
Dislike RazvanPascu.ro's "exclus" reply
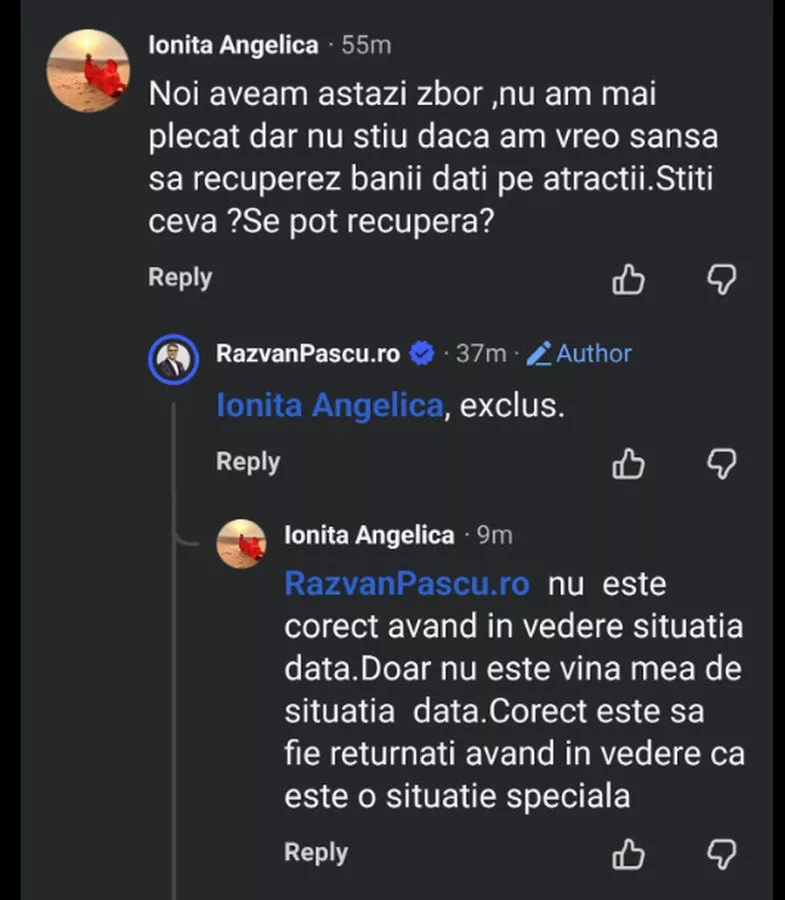[721, 463]
